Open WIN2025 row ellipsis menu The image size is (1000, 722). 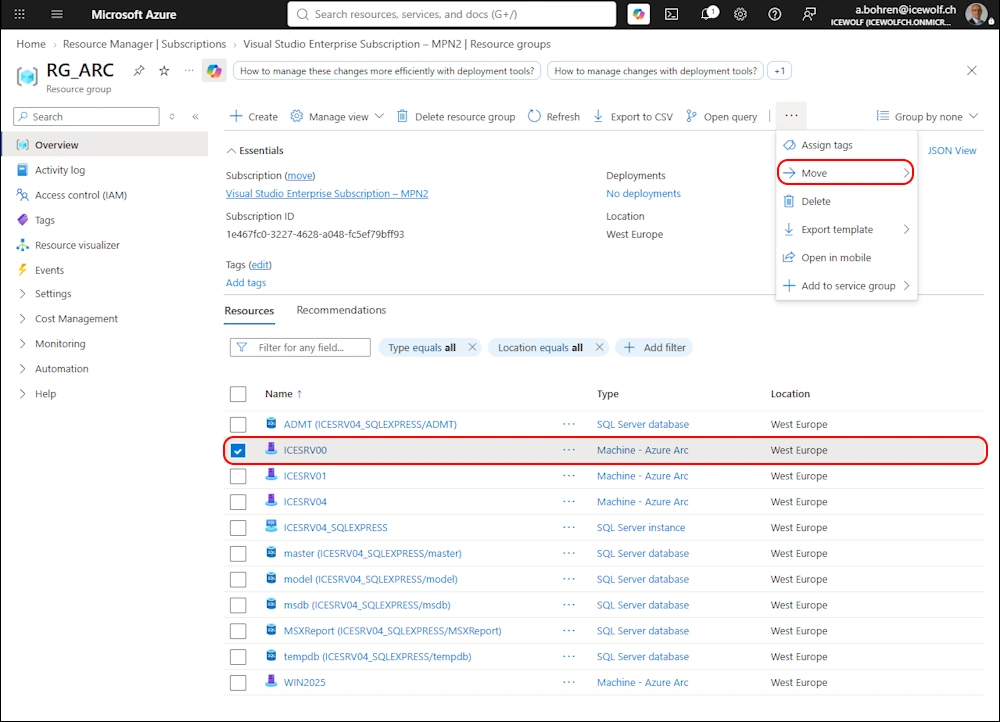[569, 682]
